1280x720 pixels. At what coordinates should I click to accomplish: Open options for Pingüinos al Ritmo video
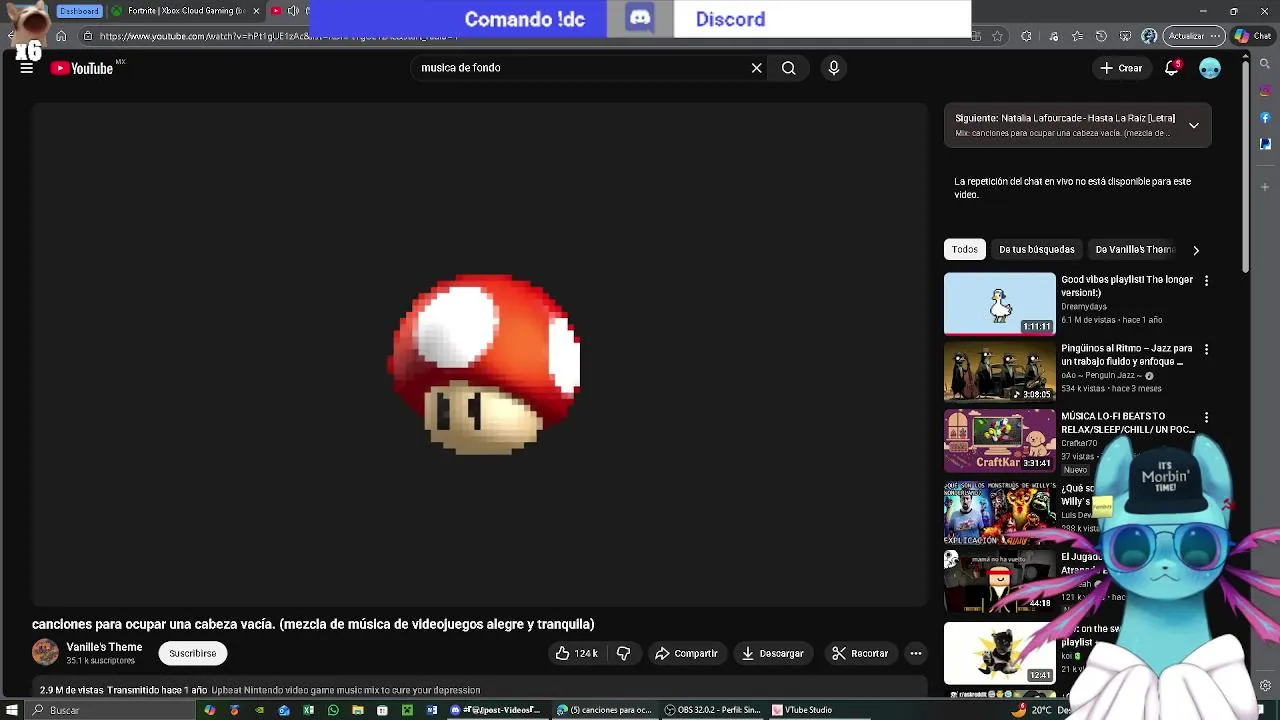(1206, 350)
